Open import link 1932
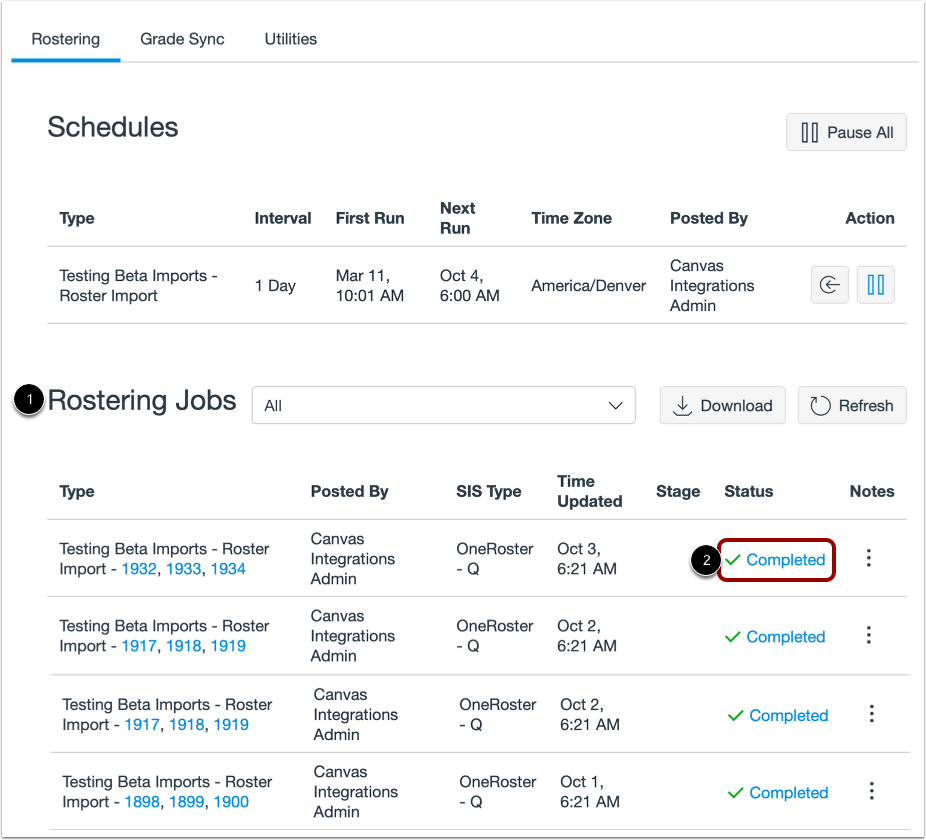Viewport: 926px width, 840px height. tap(139, 569)
